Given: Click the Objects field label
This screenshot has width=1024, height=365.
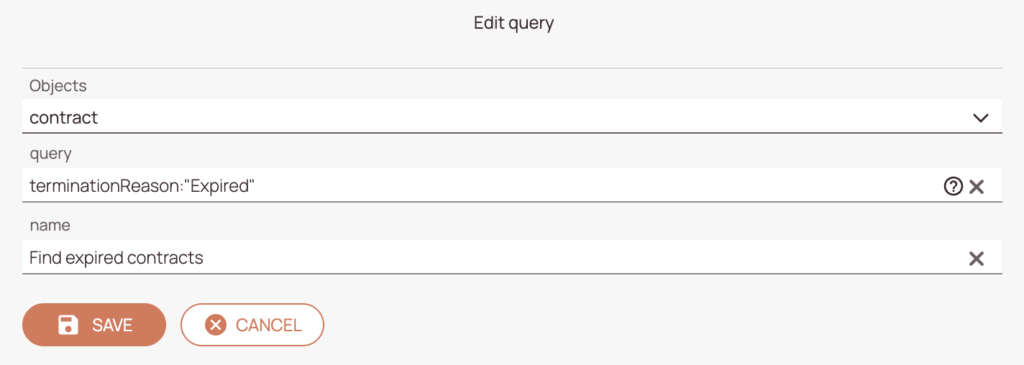Looking at the screenshot, I should pyautogui.click(x=58, y=86).
